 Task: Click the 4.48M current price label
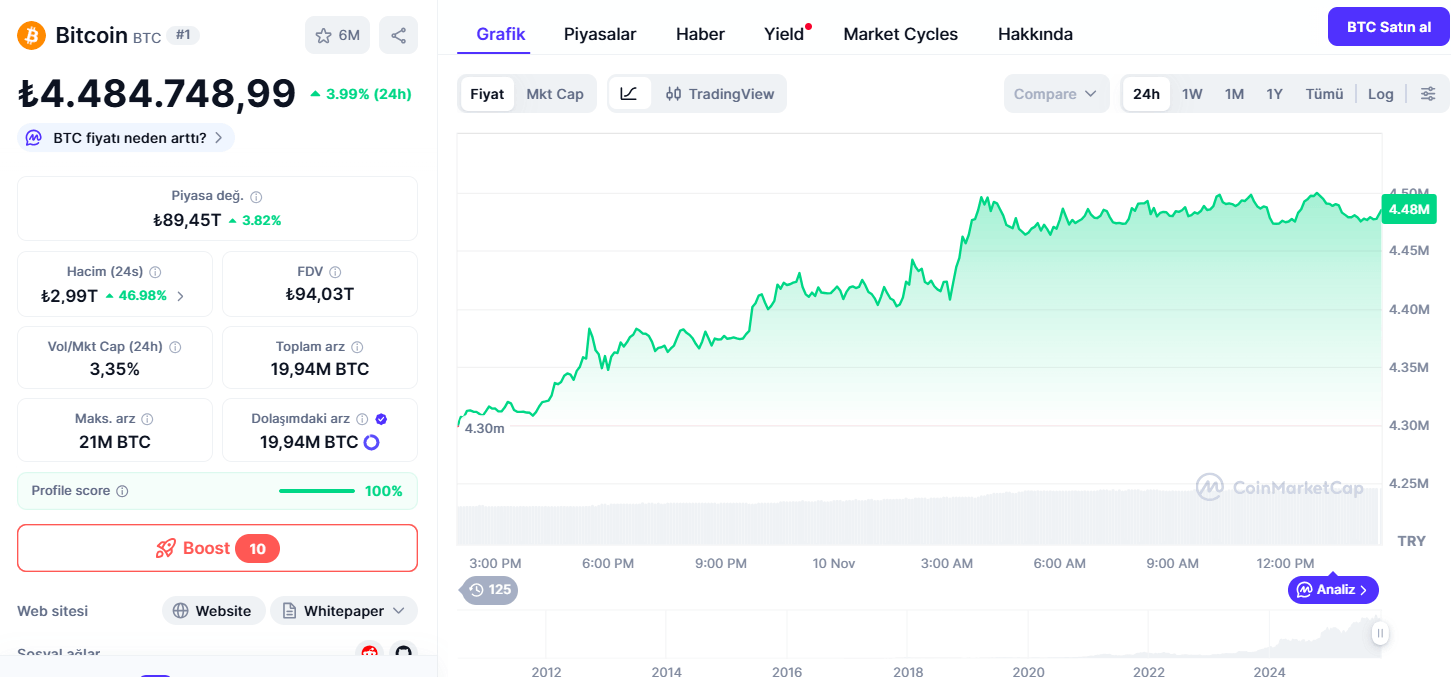pyautogui.click(x=1408, y=209)
